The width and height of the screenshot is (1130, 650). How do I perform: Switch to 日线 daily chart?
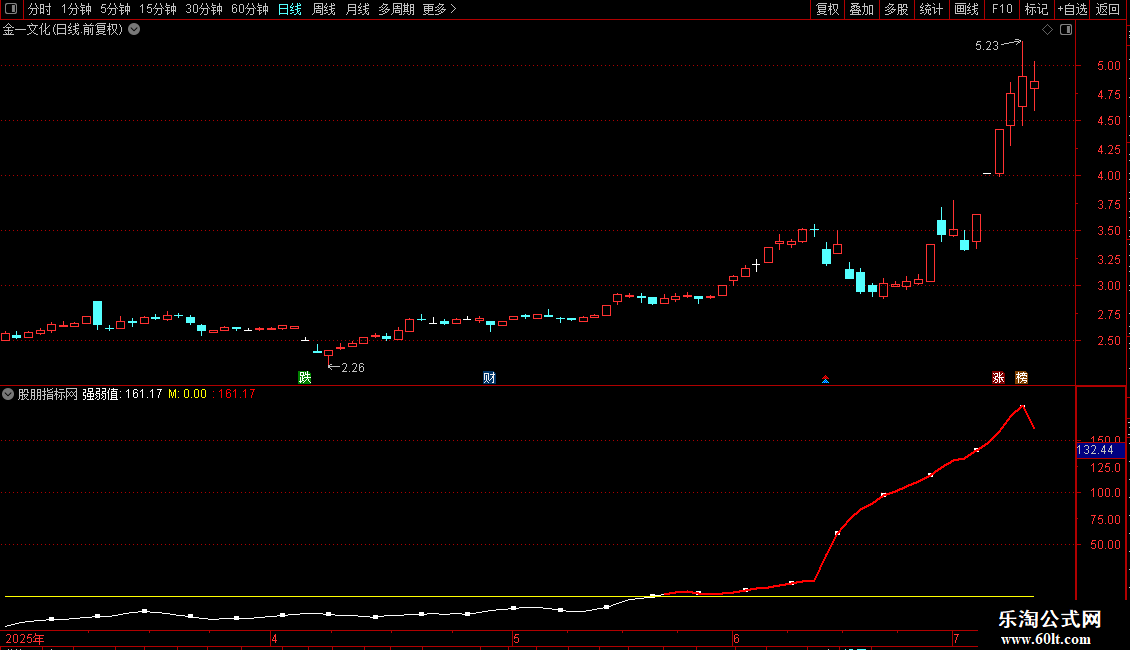[290, 9]
